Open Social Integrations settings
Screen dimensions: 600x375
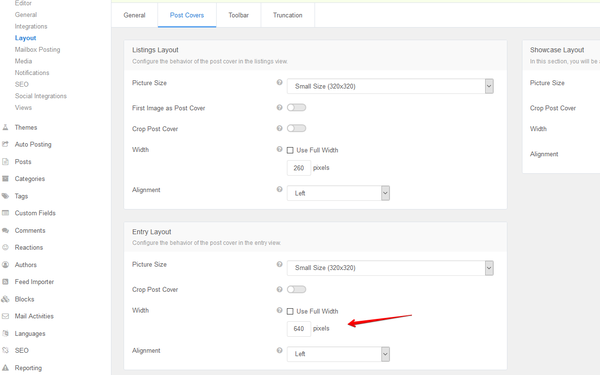41,96
